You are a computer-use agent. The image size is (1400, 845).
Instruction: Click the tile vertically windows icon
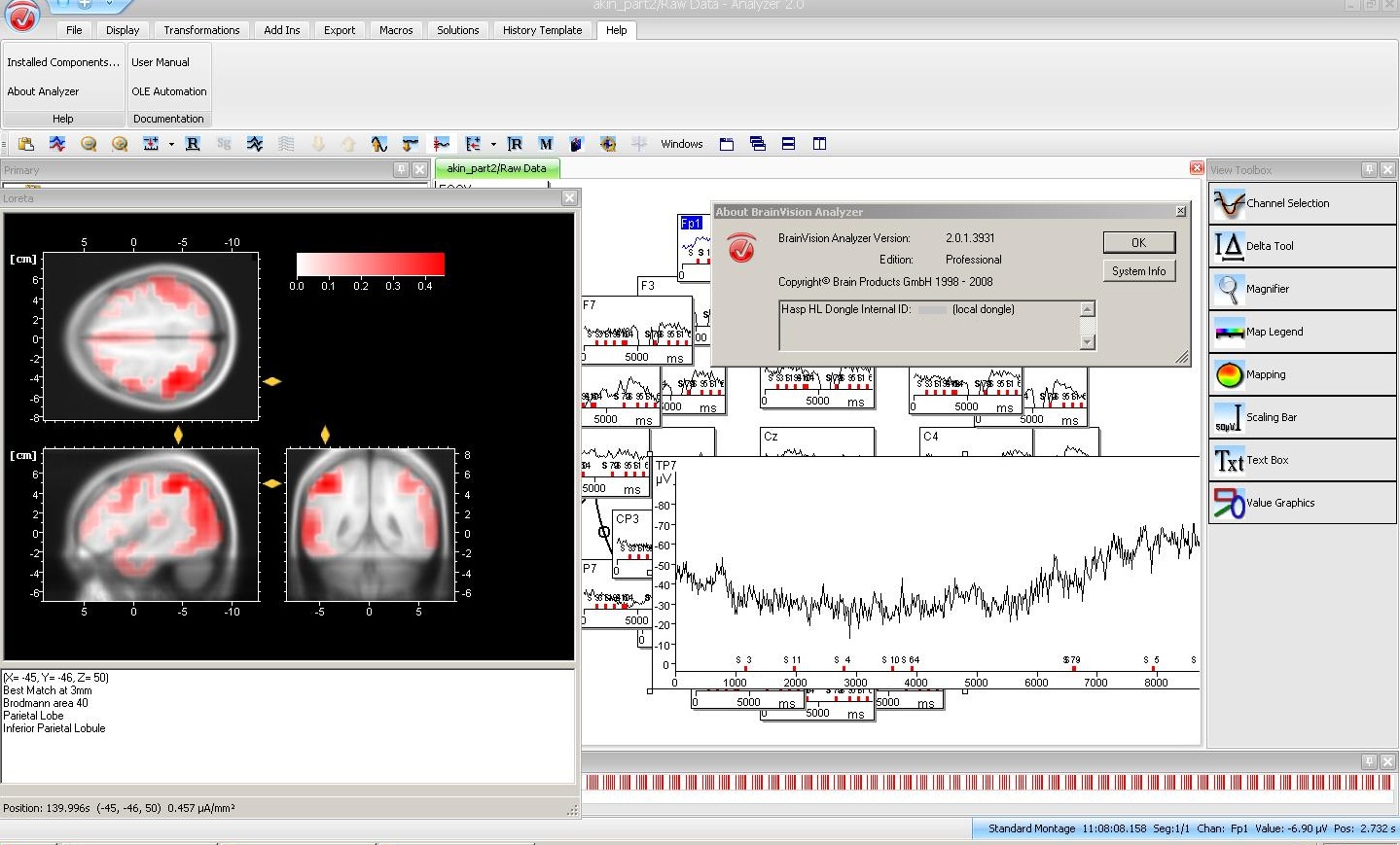pyautogui.click(x=820, y=144)
